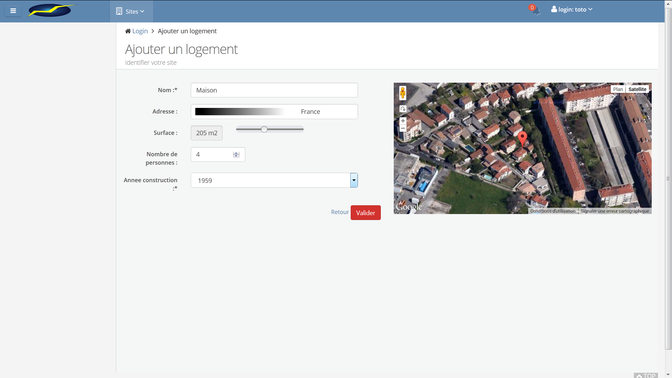Switch map to Plan view
672x378 pixels.
pyautogui.click(x=618, y=89)
